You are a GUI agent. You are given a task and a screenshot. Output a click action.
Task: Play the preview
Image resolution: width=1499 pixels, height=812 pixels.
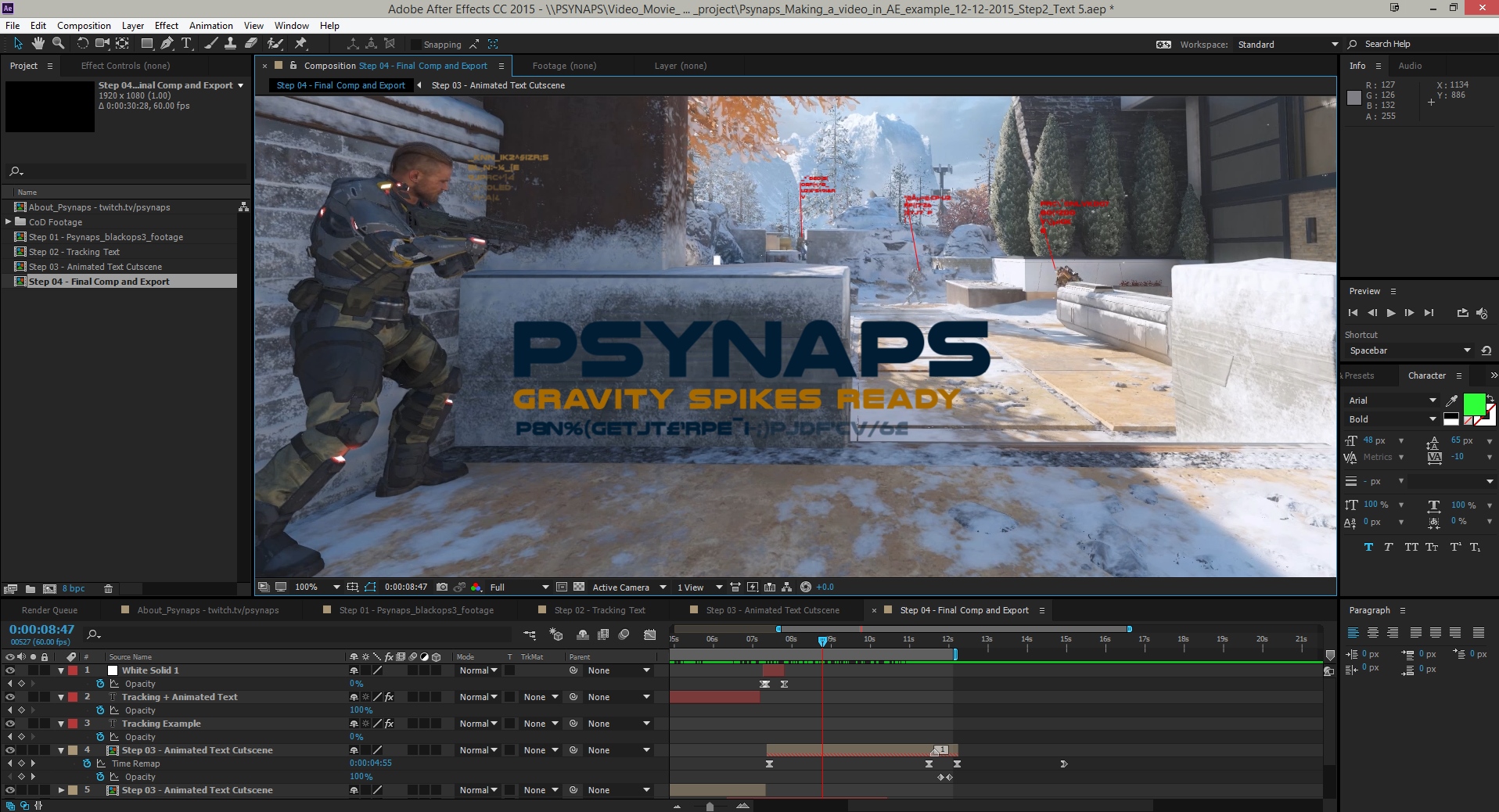1391,313
